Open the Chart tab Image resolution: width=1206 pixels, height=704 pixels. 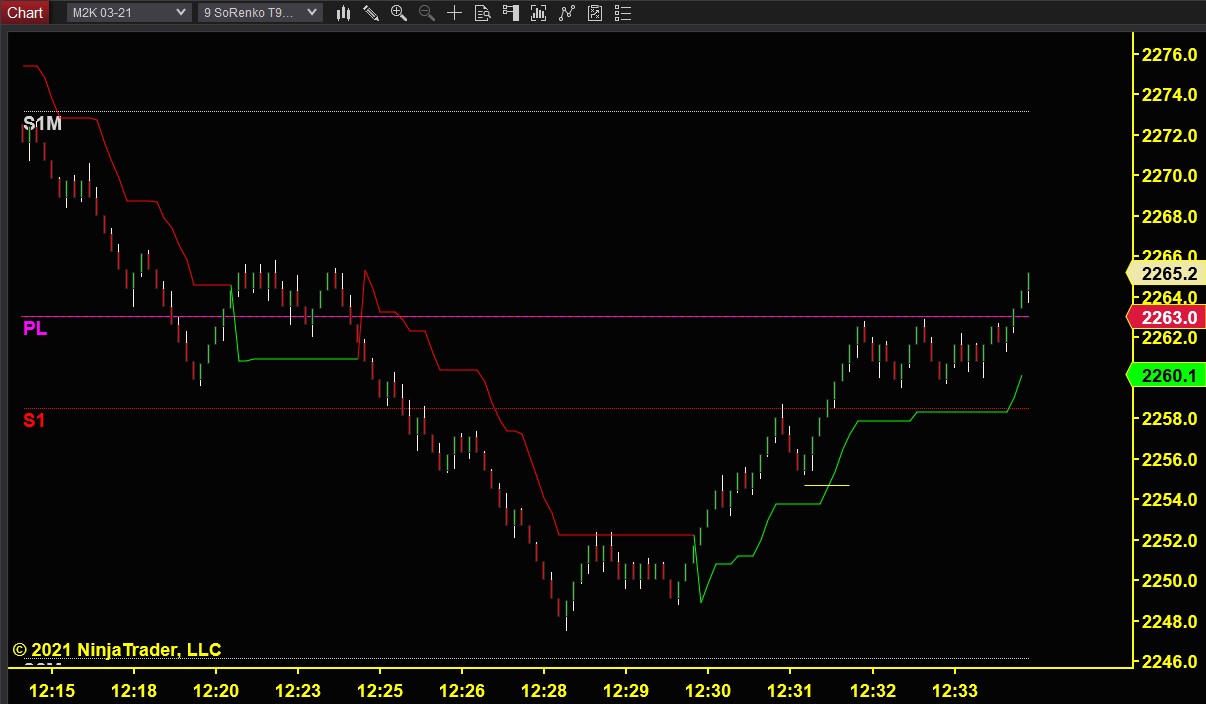pyautogui.click(x=24, y=12)
